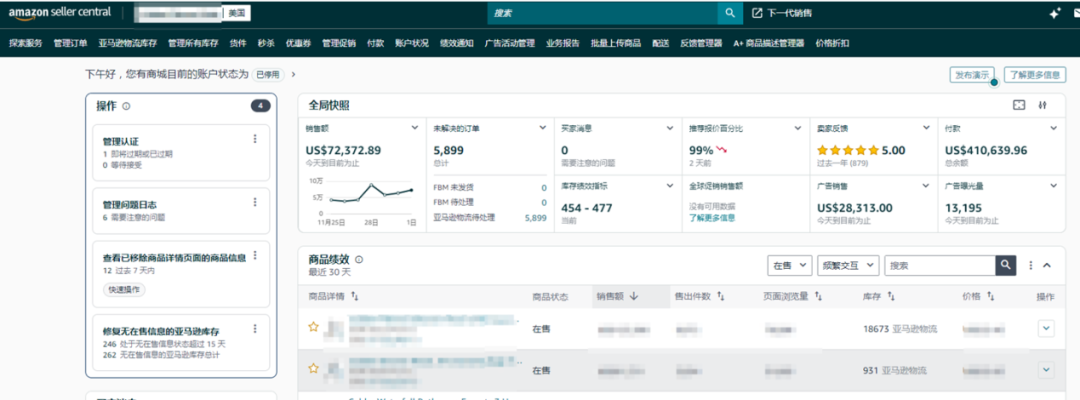The height and width of the screenshot is (400, 1080).
Task: Click the Amazon Seller Central logo
Action: point(59,13)
